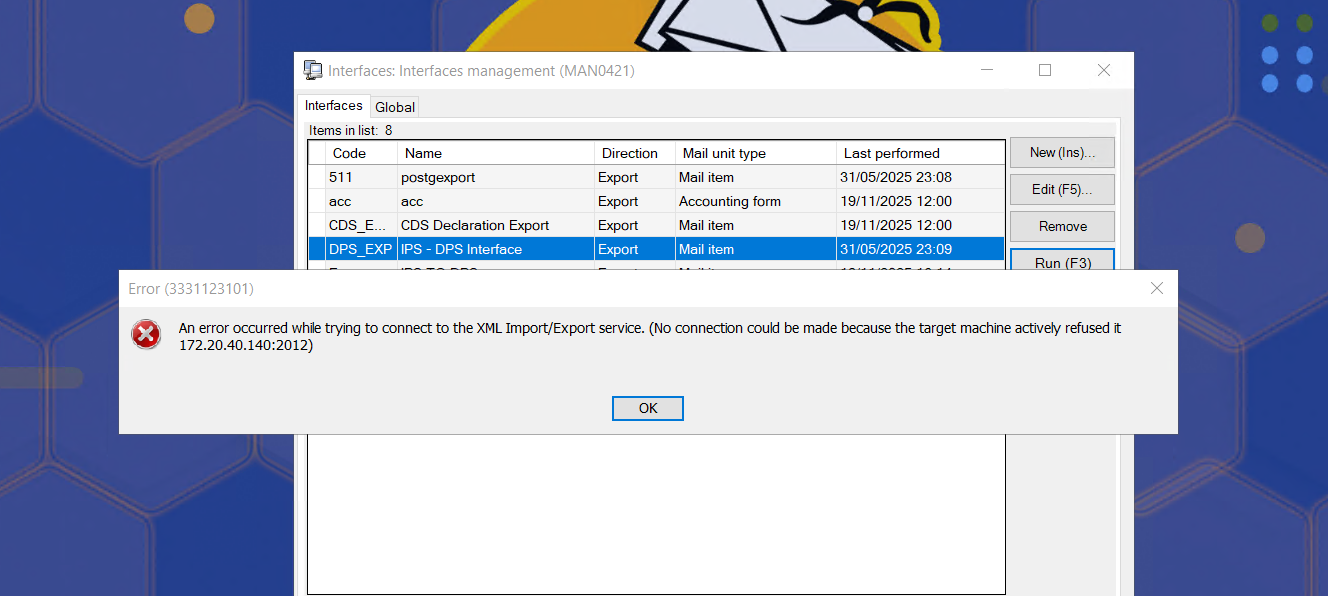Click the error message text about XML service

650,336
